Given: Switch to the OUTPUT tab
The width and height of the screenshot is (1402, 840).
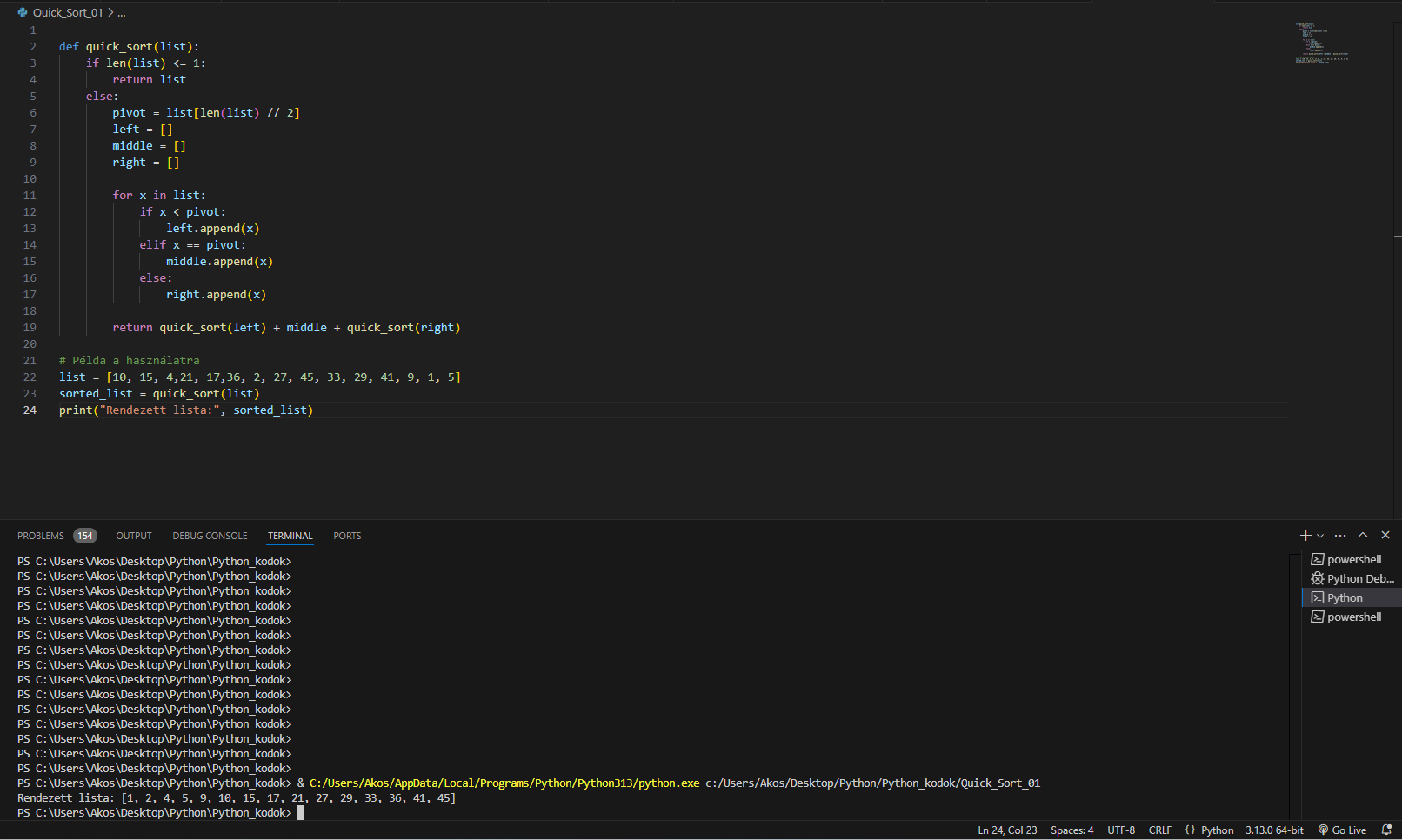Looking at the screenshot, I should [x=134, y=536].
